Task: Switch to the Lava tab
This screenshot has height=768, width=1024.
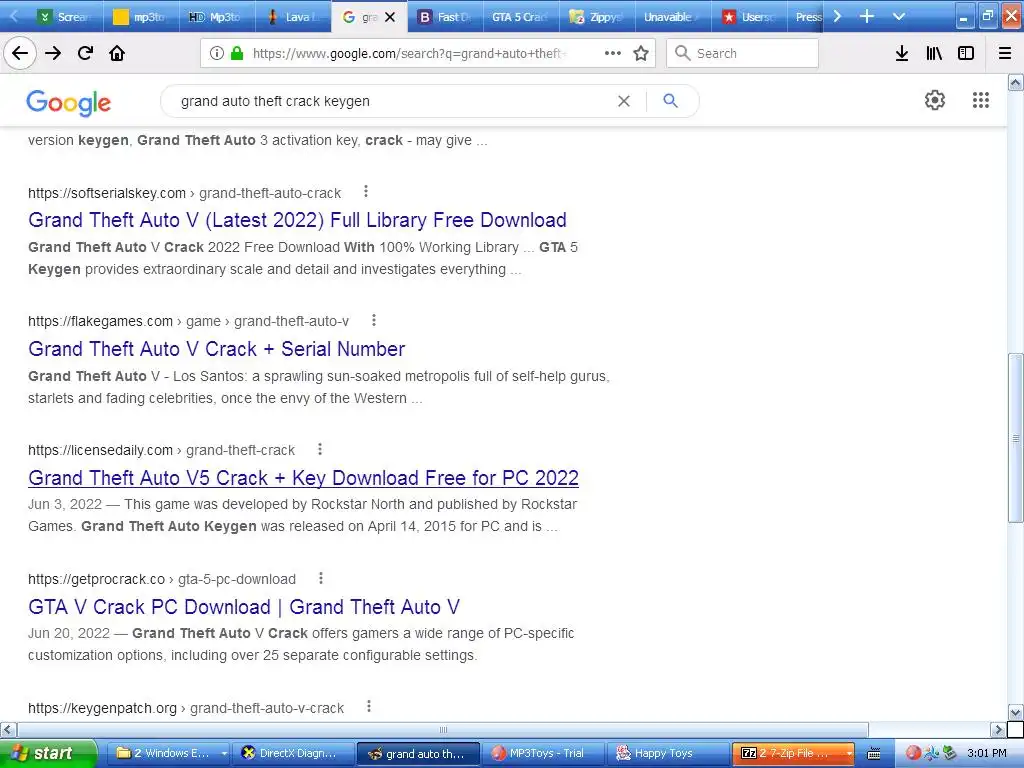Action: point(292,17)
